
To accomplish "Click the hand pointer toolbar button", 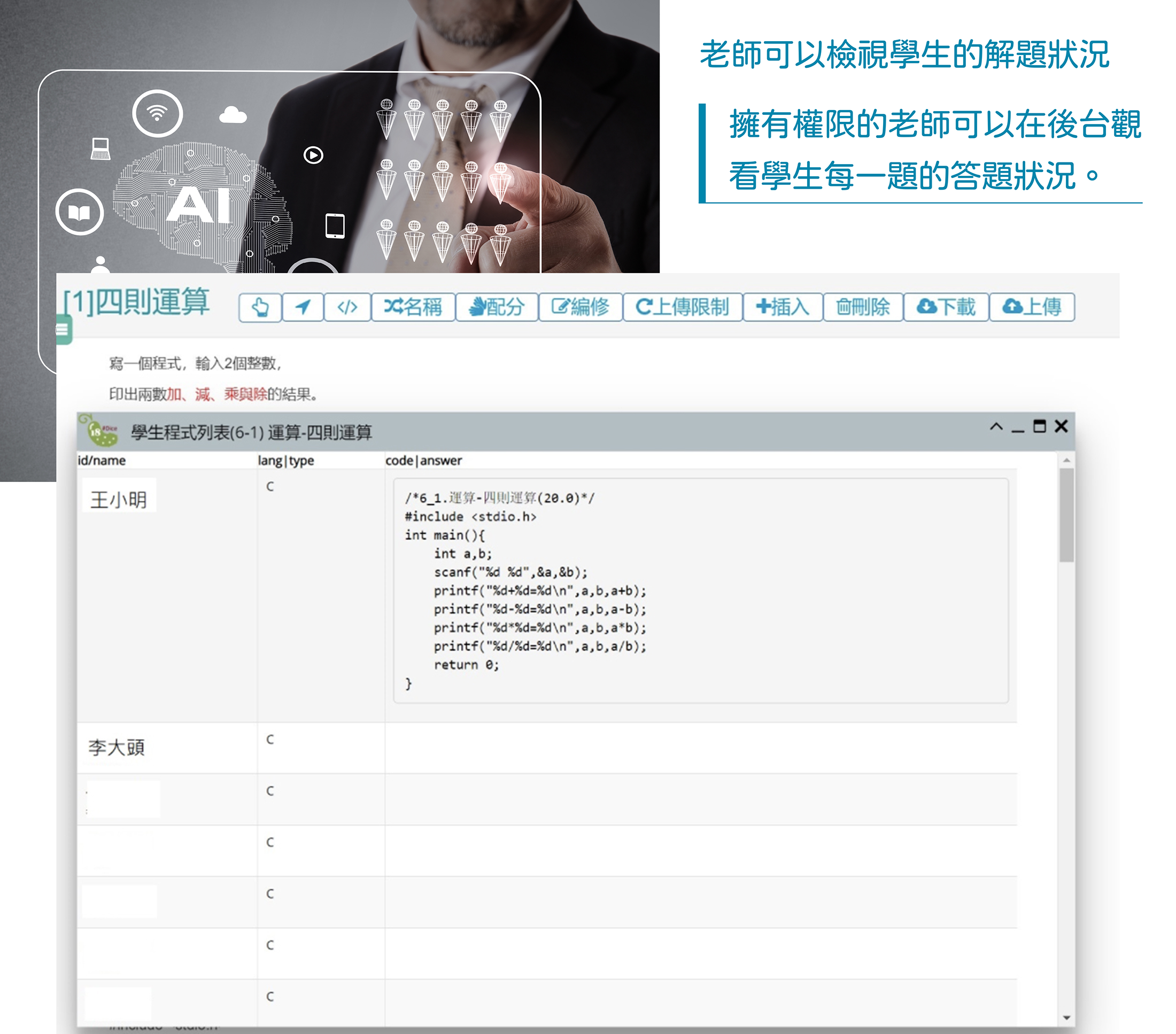I will tap(260, 307).
